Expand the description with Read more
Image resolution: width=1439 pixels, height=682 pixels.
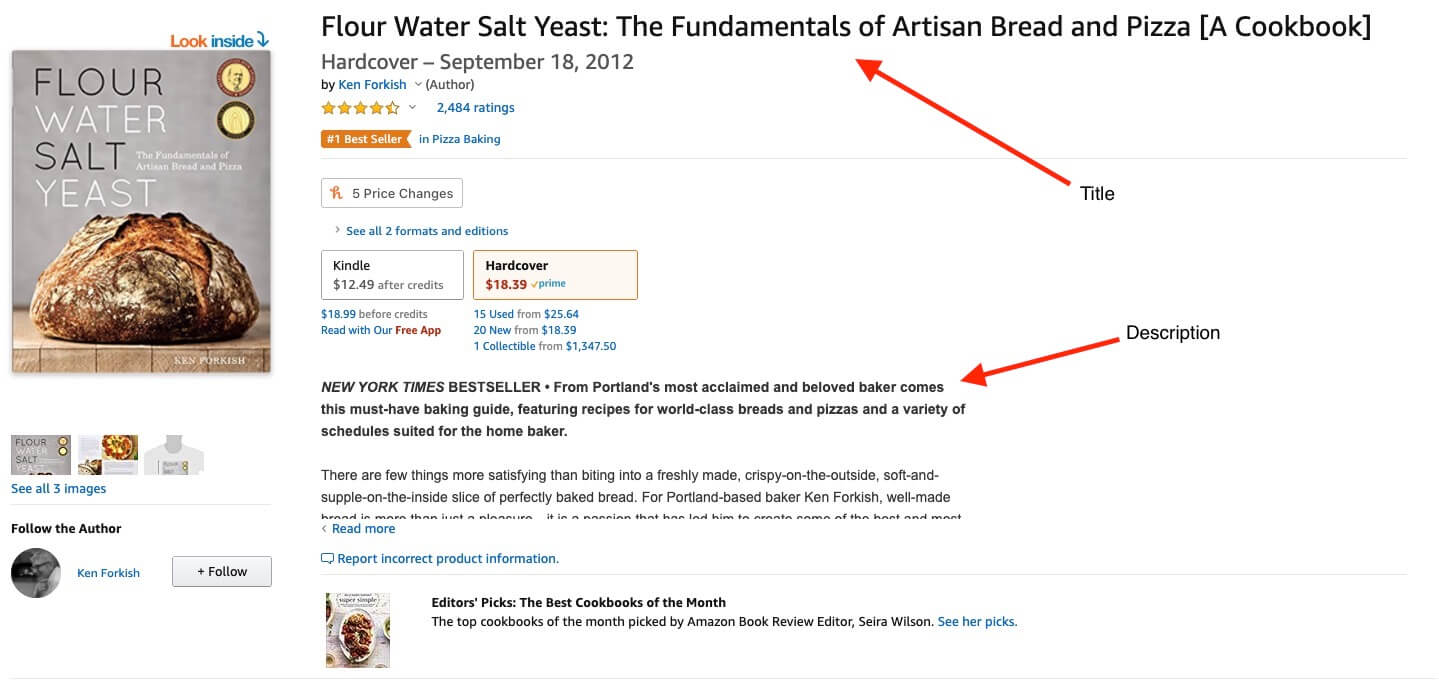pos(362,528)
